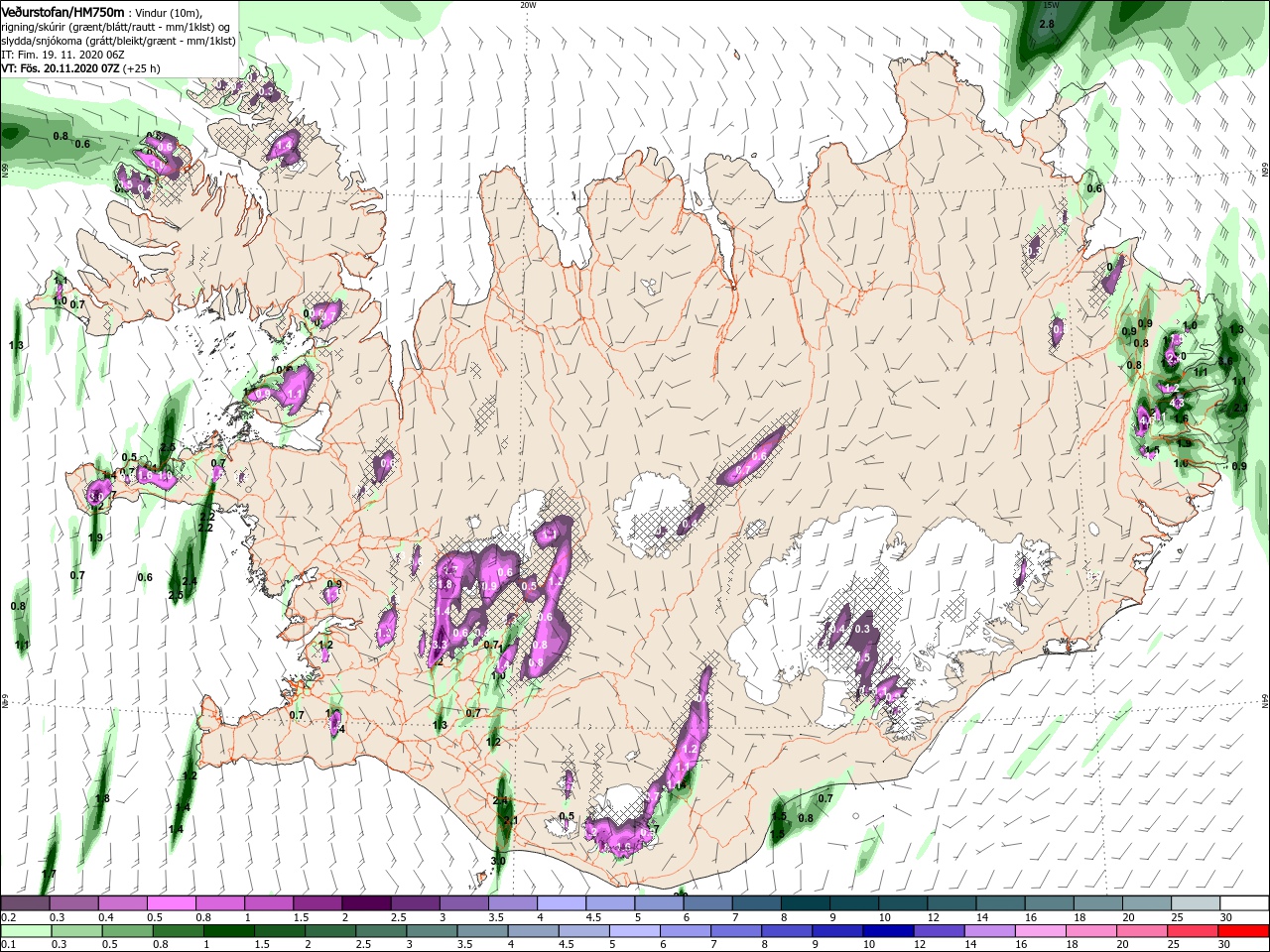The image size is (1270, 952).
Task: Pick upper legend dark purple swatch at 2
Action: click(365, 903)
